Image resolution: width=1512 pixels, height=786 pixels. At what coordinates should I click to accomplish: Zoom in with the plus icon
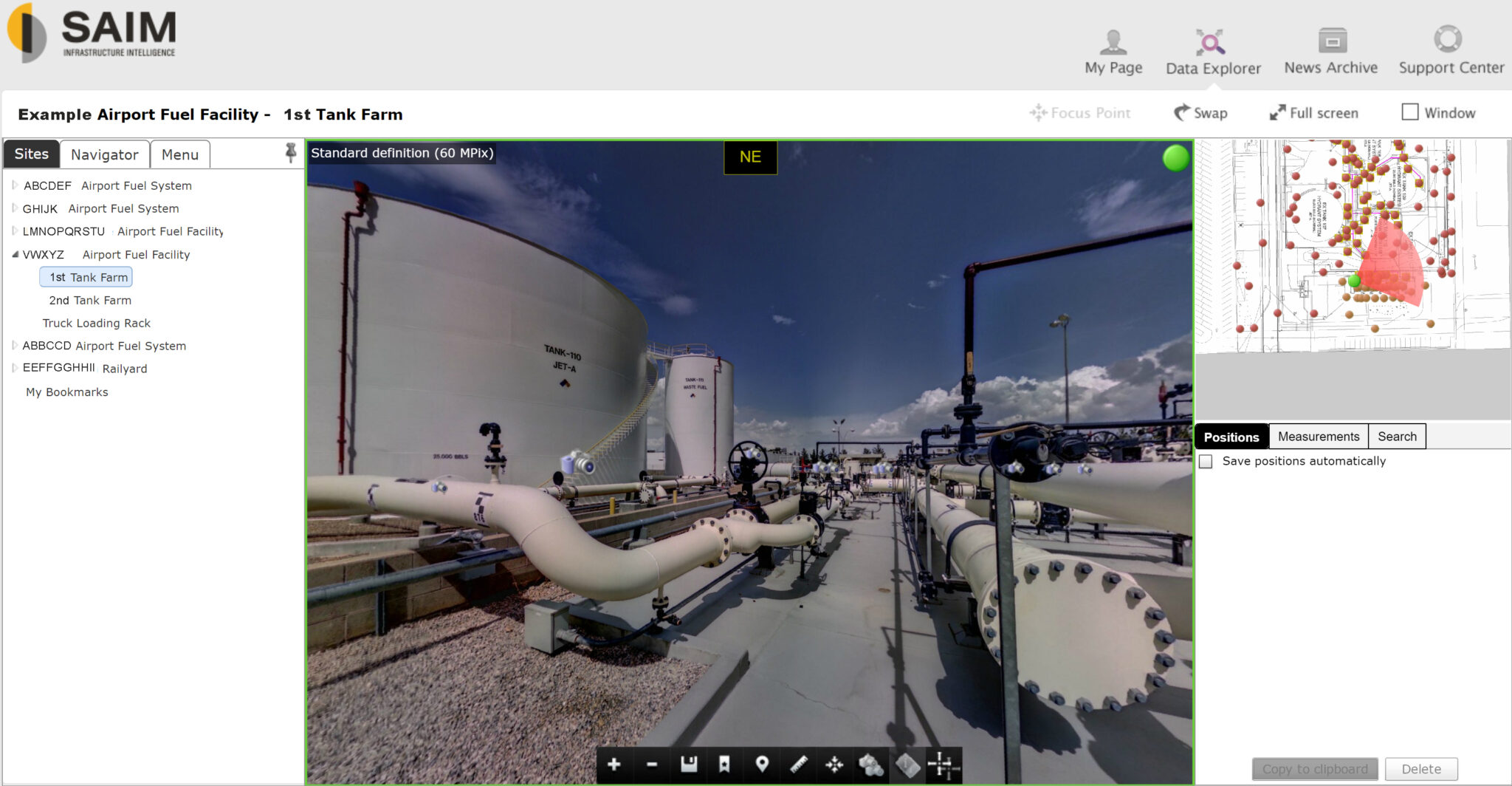click(x=614, y=765)
